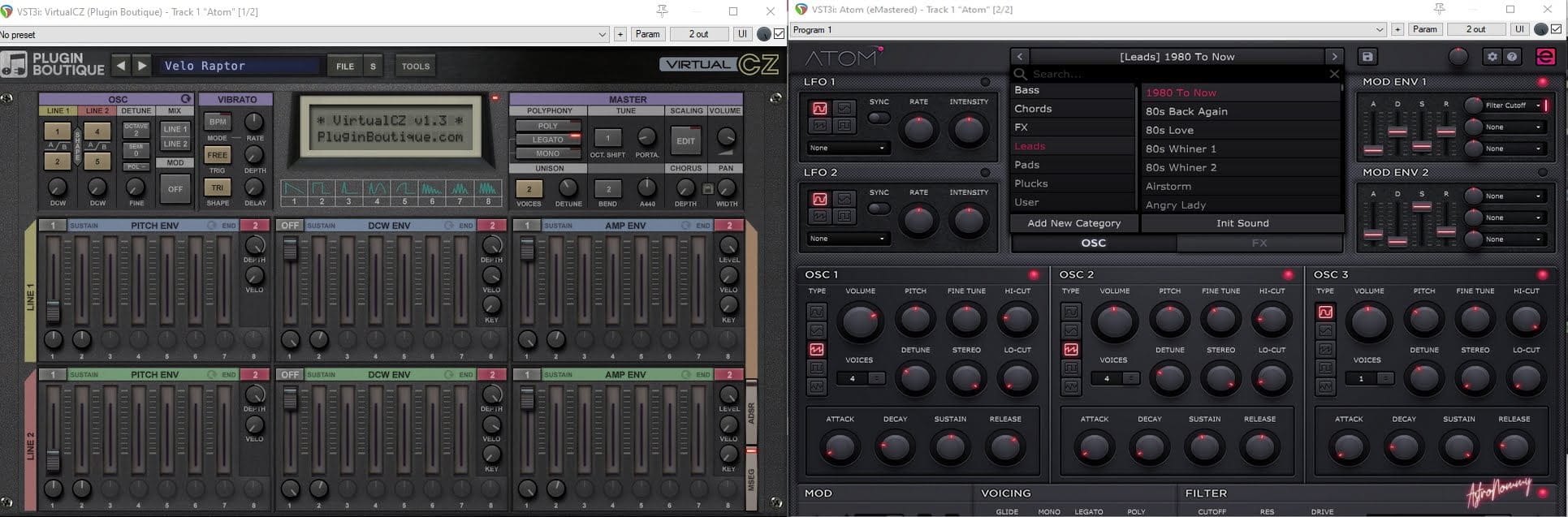Toggle the OSC 1 power indicator

coord(1034,275)
